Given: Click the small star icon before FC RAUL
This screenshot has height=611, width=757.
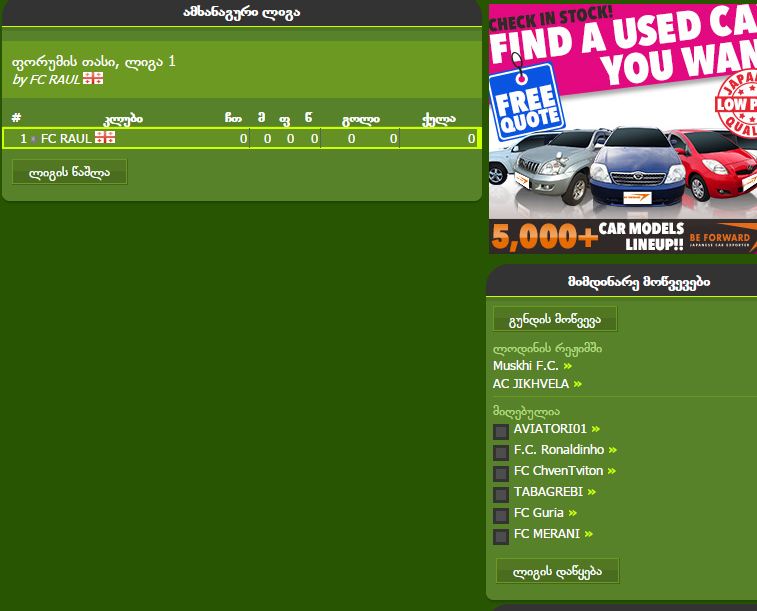Looking at the screenshot, I should coord(33,139).
